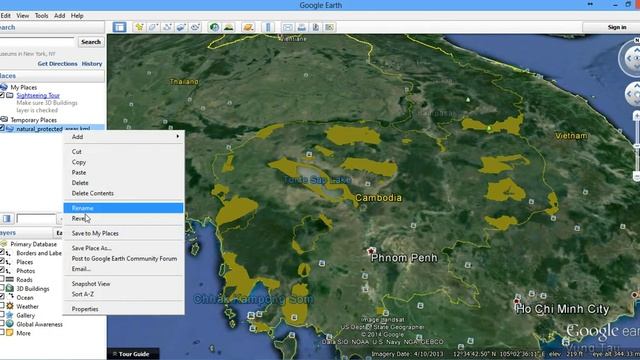Choose the Add Image Overlay tool
Image resolution: width=640 pixels, height=360 pixels.
[181, 27]
